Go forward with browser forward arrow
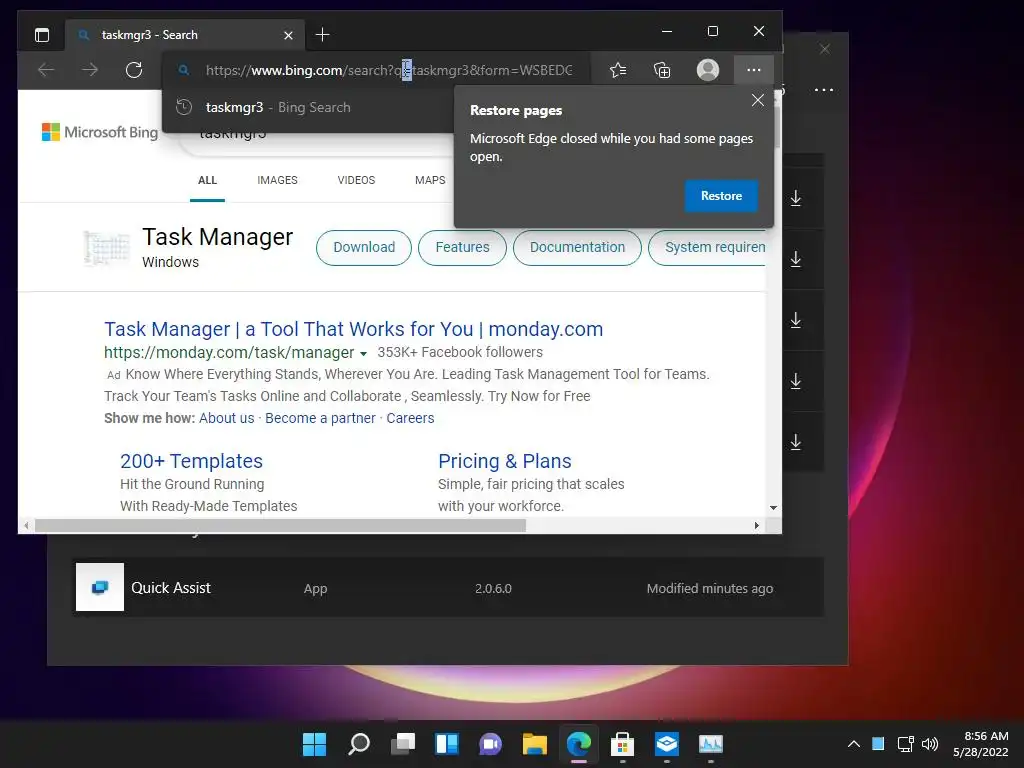The height and width of the screenshot is (768, 1024). 90,70
